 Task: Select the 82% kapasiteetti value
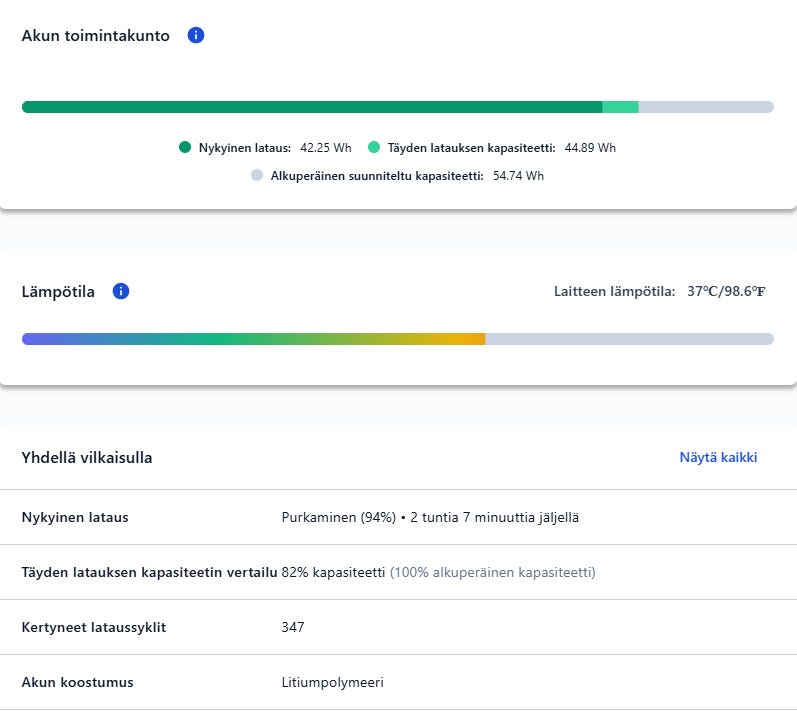333,573
